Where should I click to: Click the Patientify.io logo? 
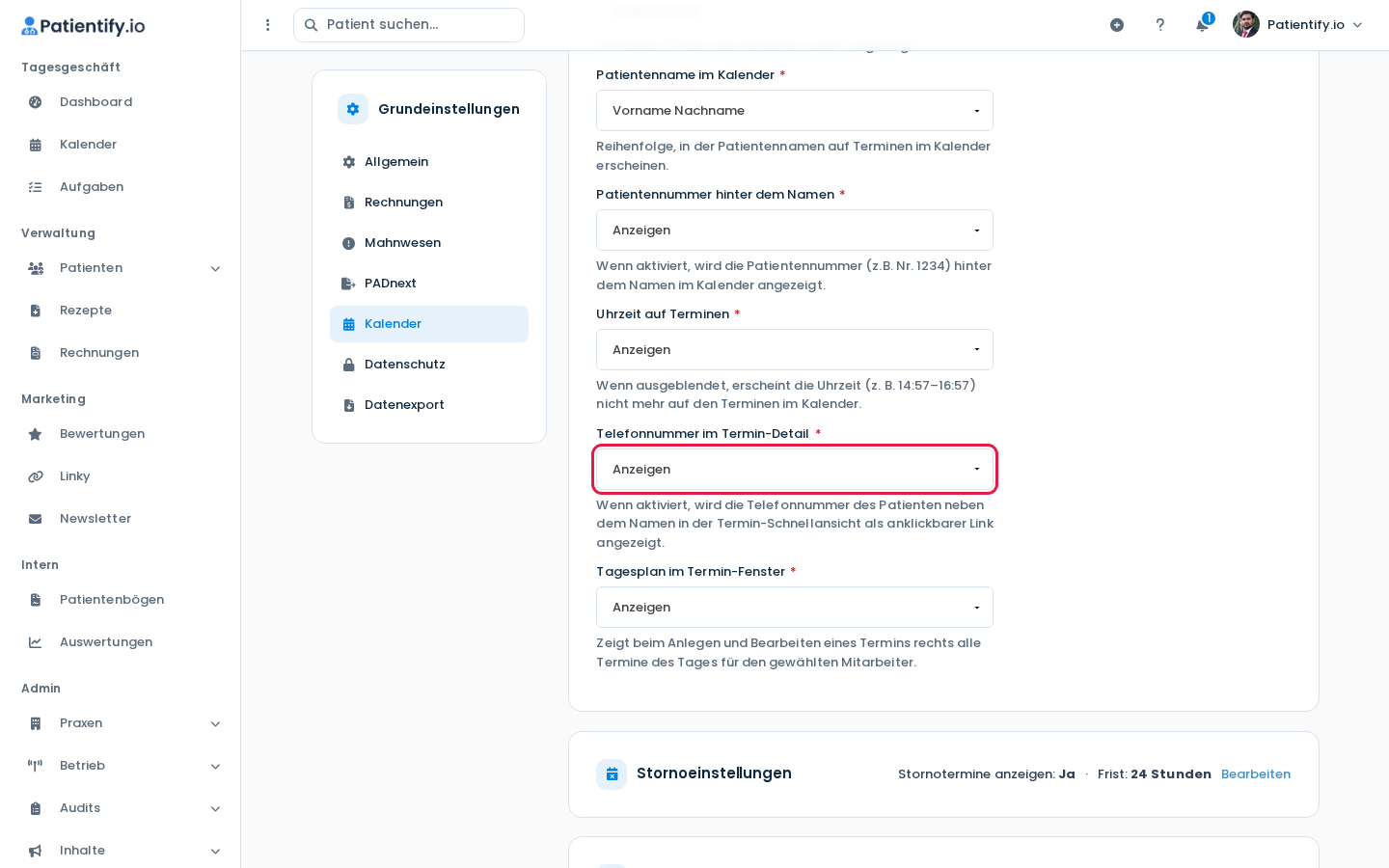coord(83,26)
